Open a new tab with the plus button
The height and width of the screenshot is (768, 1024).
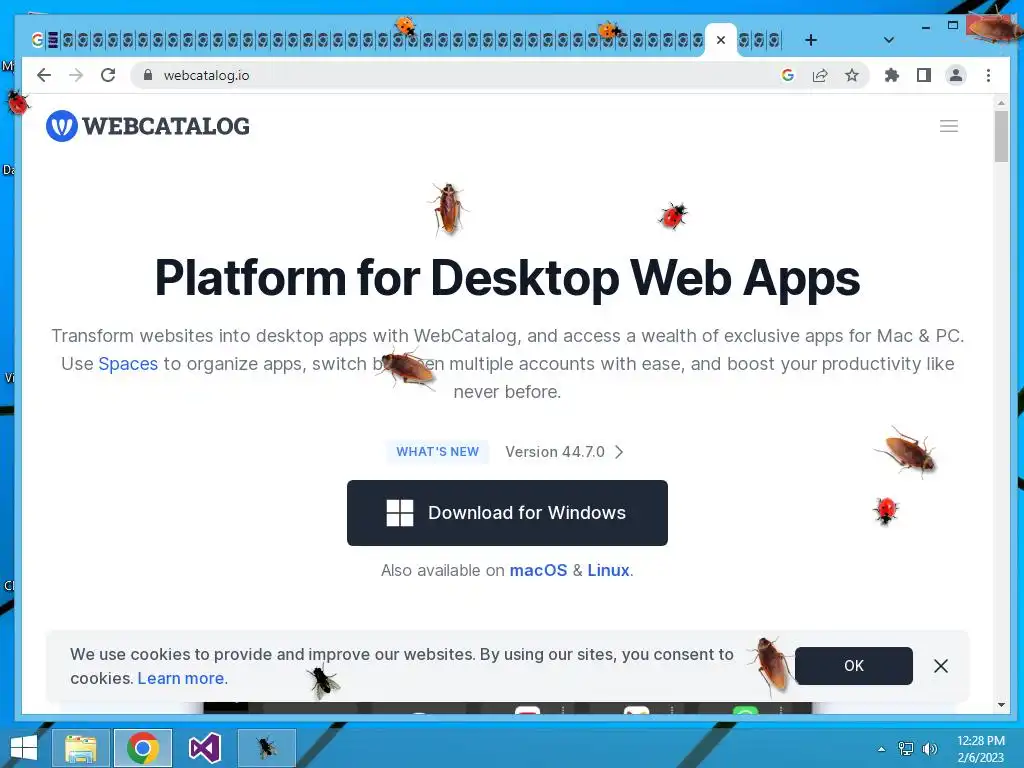811,40
